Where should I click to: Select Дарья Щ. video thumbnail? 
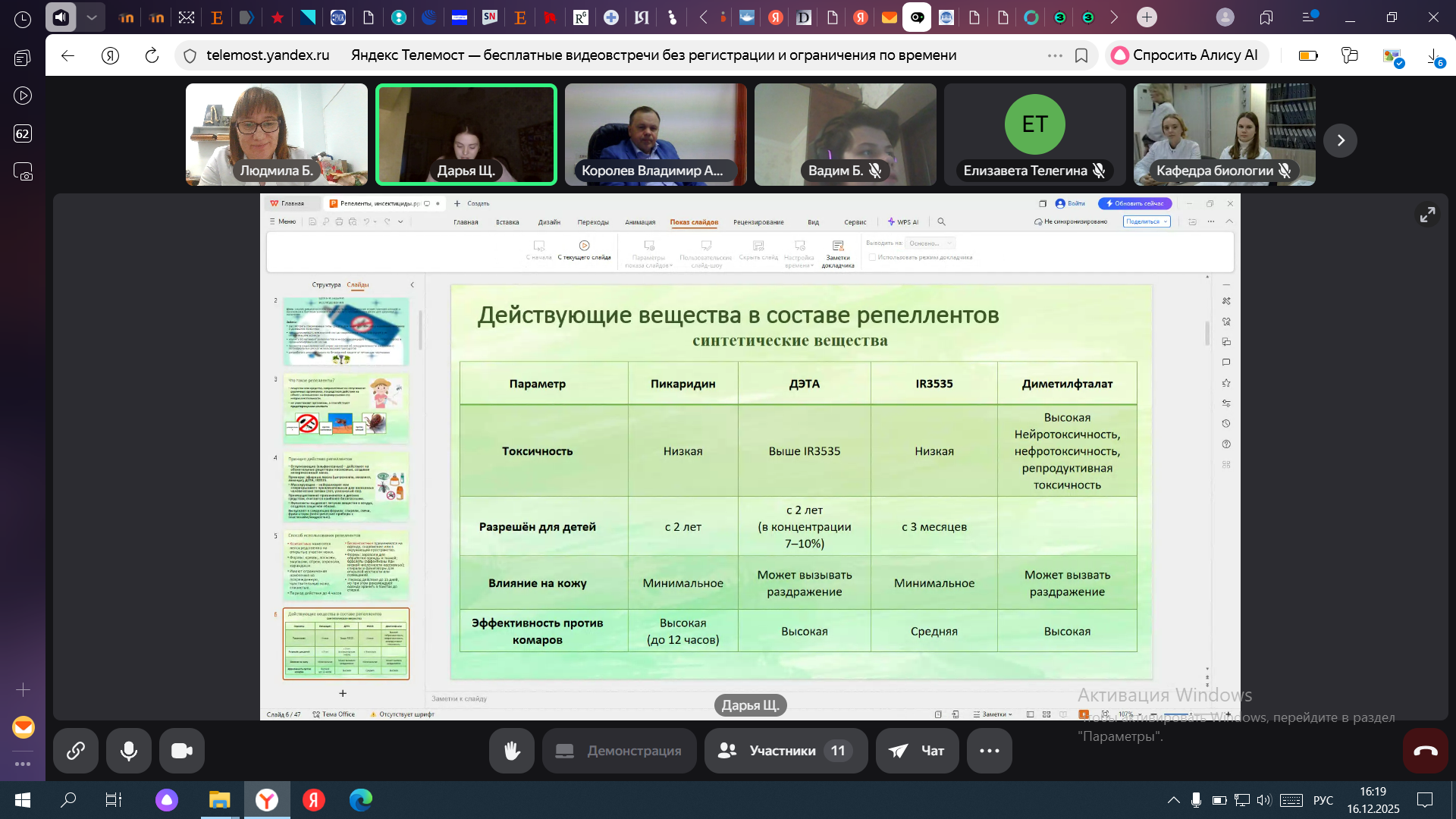pos(466,135)
